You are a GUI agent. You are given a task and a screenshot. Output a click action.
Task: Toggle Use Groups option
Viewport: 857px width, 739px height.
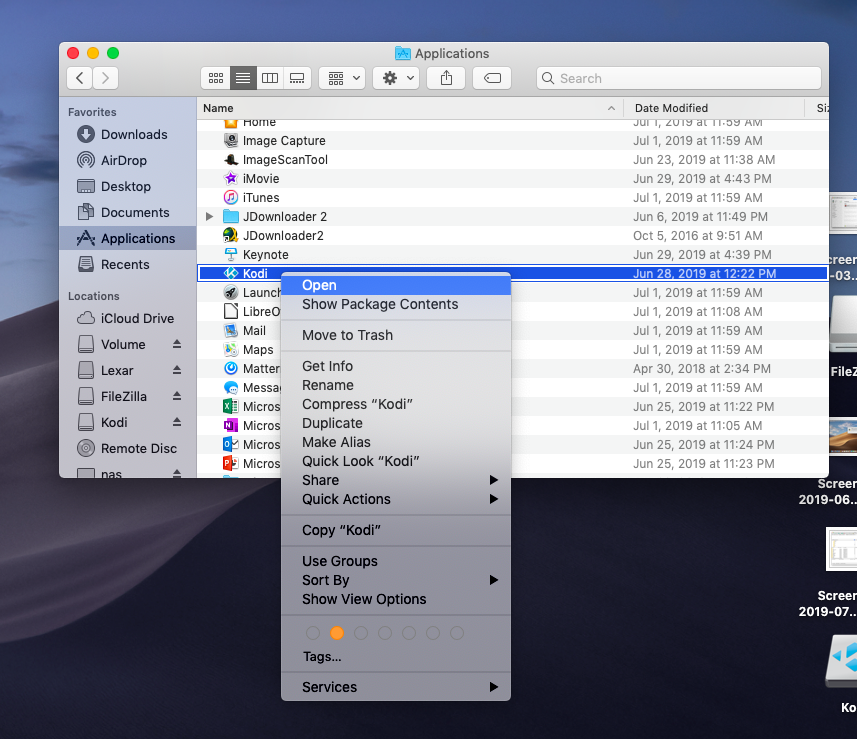click(396, 561)
